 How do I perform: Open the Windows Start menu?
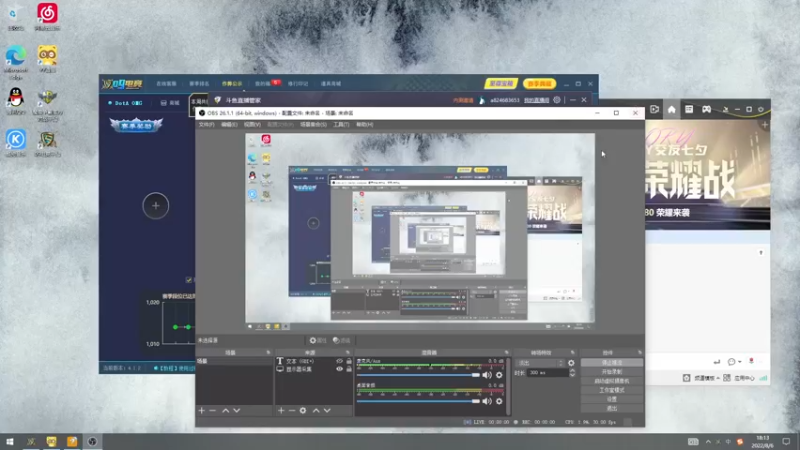point(10,441)
